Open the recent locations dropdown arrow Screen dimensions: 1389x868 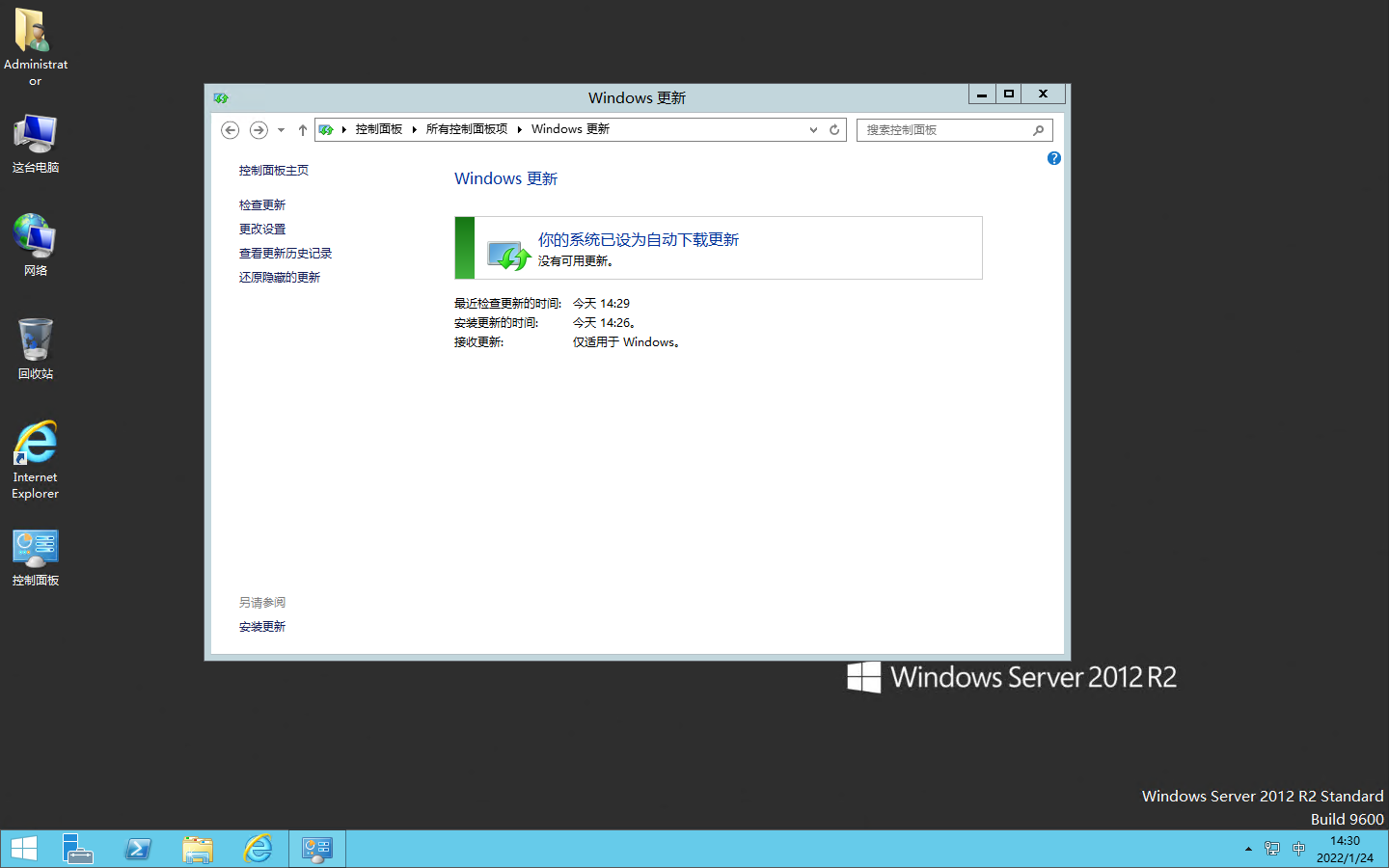[281, 129]
